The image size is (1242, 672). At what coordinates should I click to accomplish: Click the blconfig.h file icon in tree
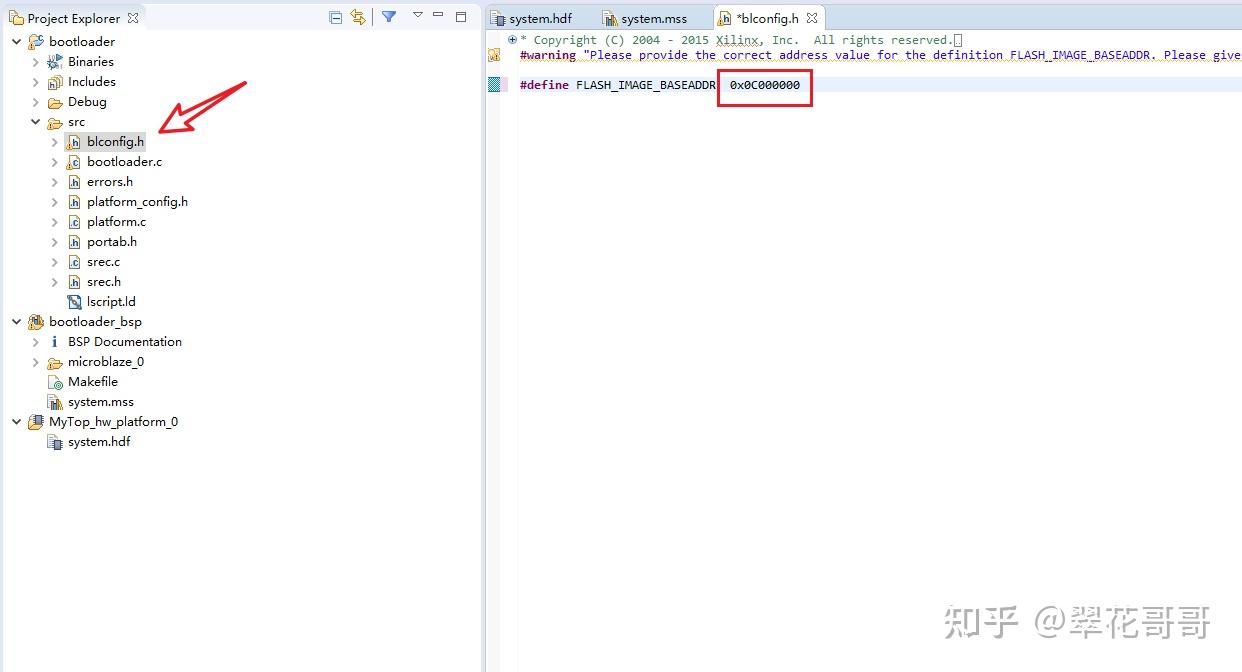point(74,142)
